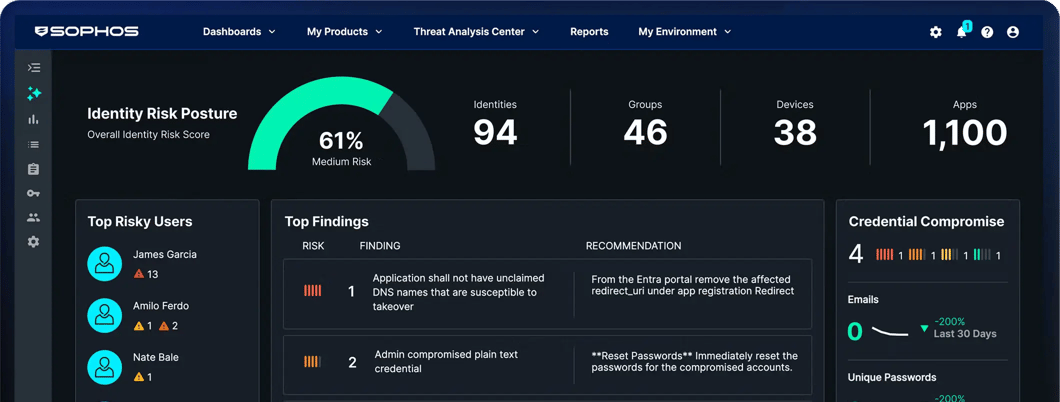The image size is (1060, 402).
Task: Click the help question mark icon
Action: coord(987,32)
